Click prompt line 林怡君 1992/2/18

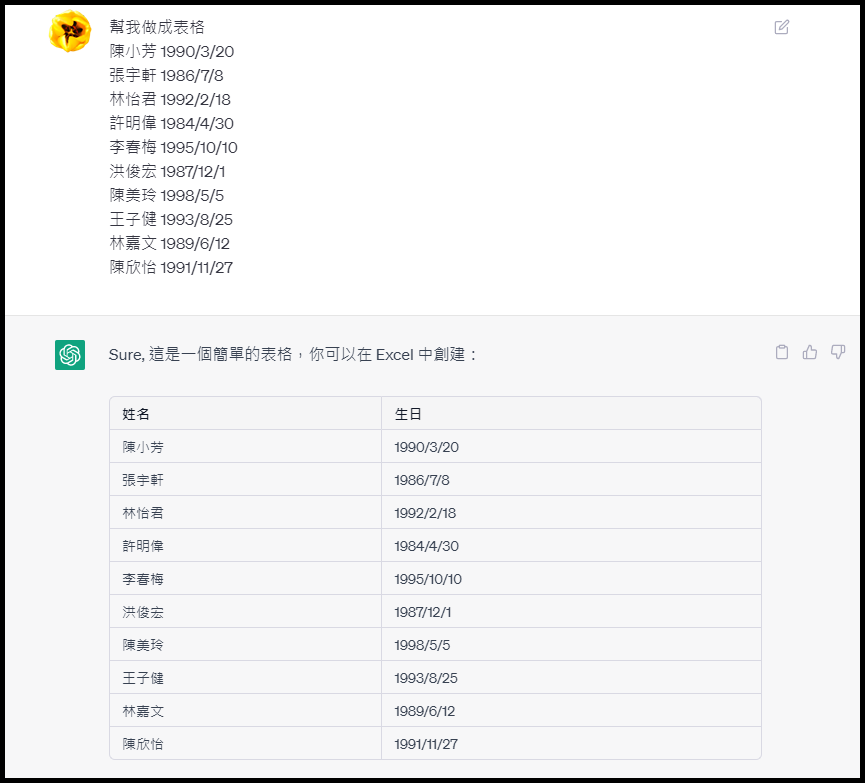pos(170,99)
